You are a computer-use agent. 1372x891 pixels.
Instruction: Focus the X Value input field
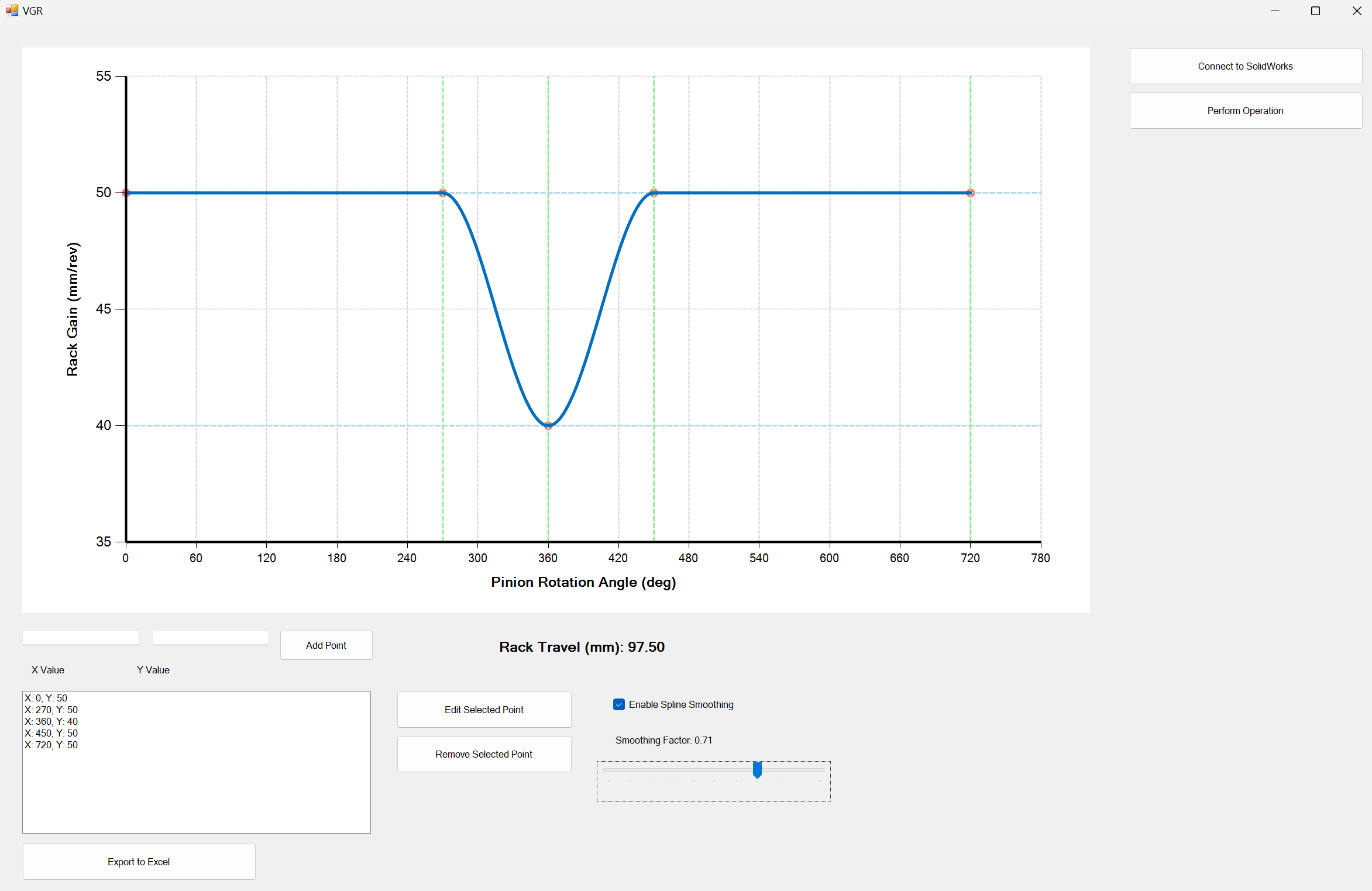point(81,638)
